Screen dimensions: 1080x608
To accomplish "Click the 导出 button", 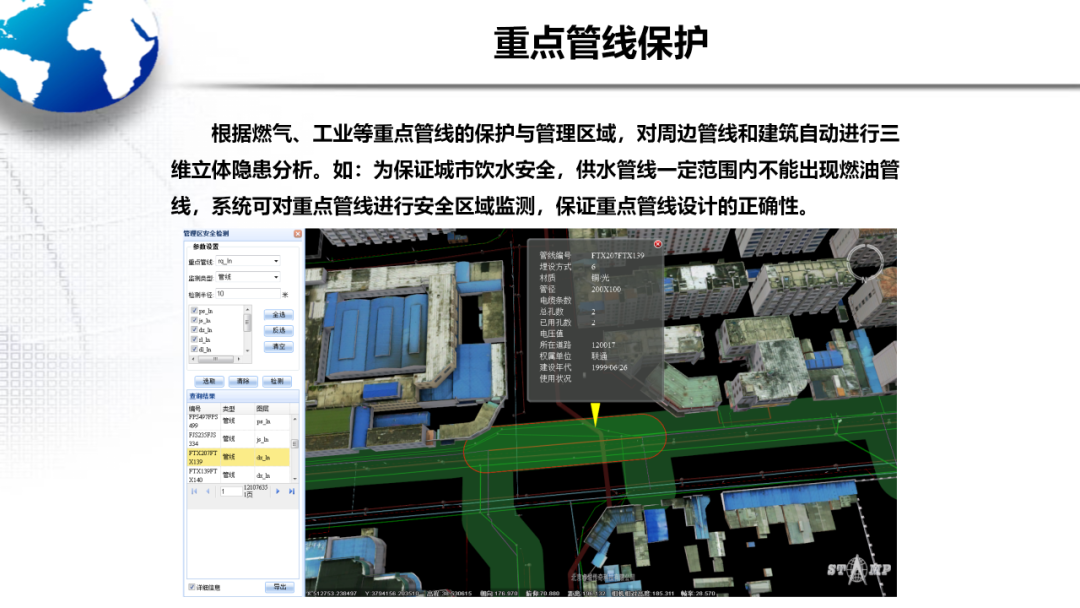I will pyautogui.click(x=280, y=587).
